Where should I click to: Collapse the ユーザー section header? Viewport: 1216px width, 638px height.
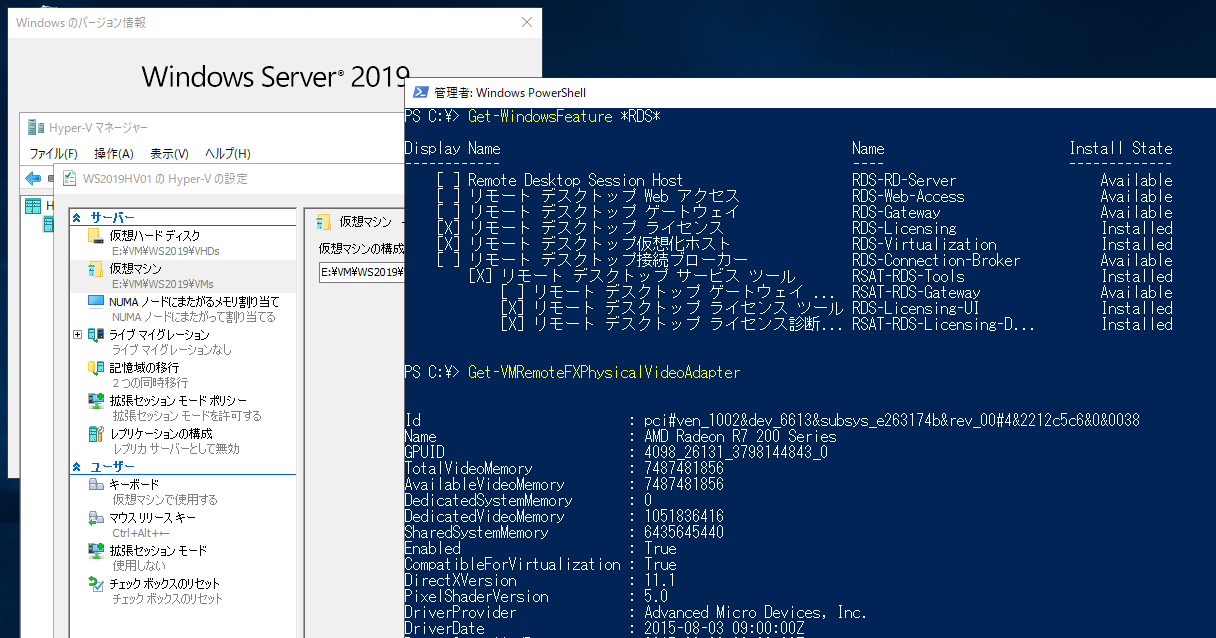pyautogui.click(x=78, y=467)
